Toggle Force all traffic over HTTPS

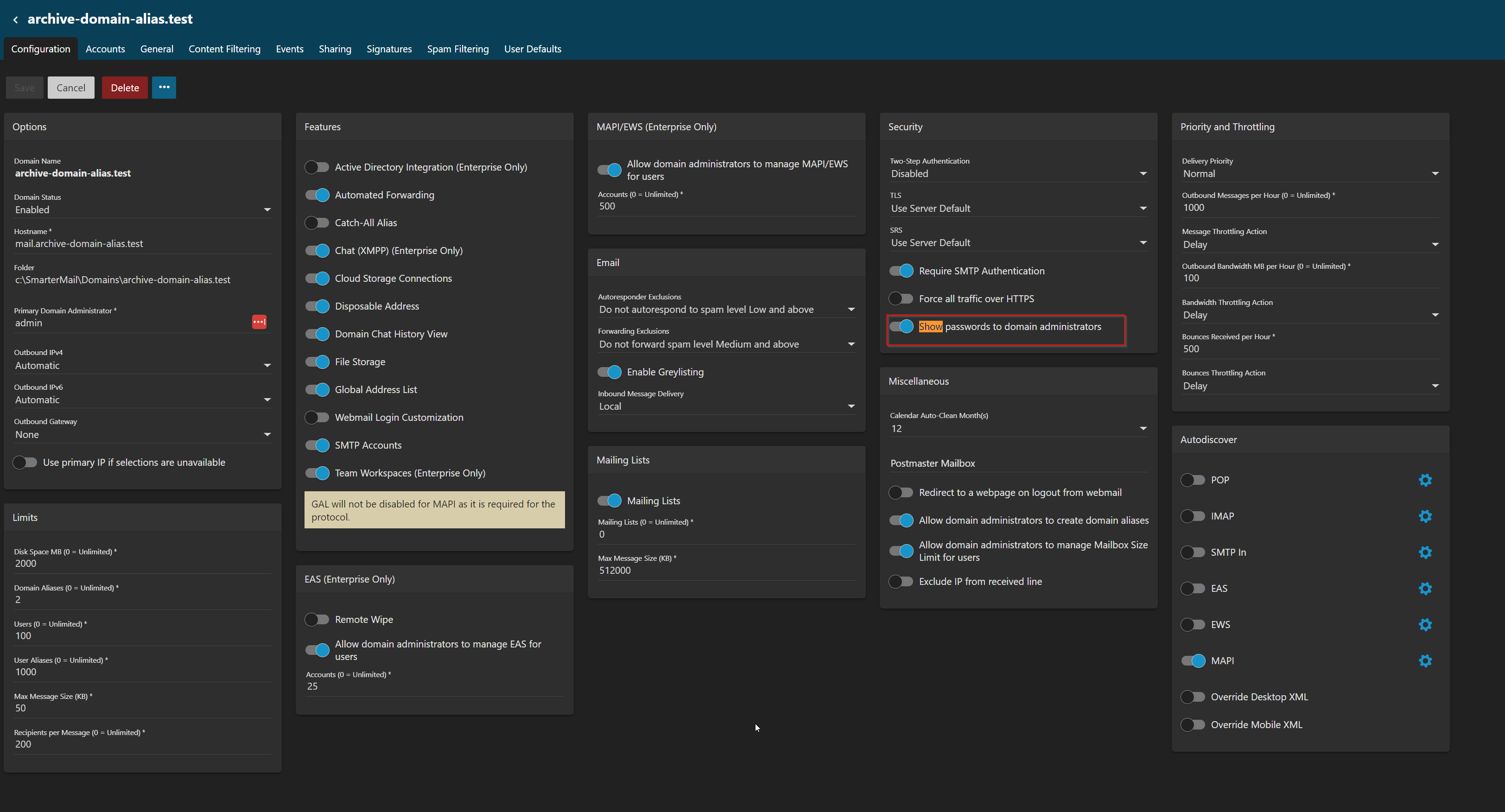900,299
